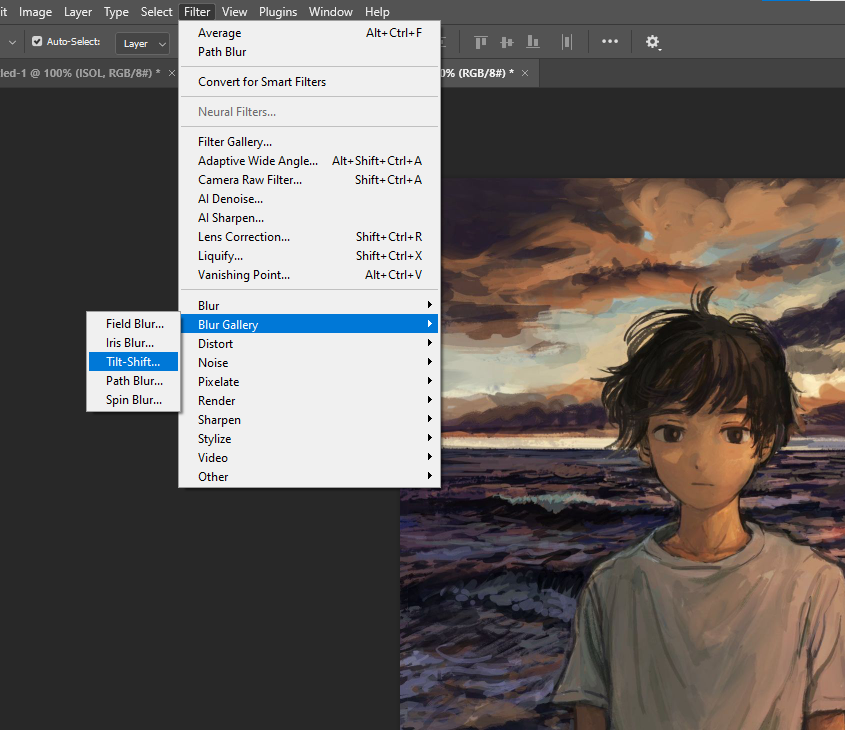845x730 pixels.
Task: Open Camera Raw Filter
Action: [x=309, y=180]
